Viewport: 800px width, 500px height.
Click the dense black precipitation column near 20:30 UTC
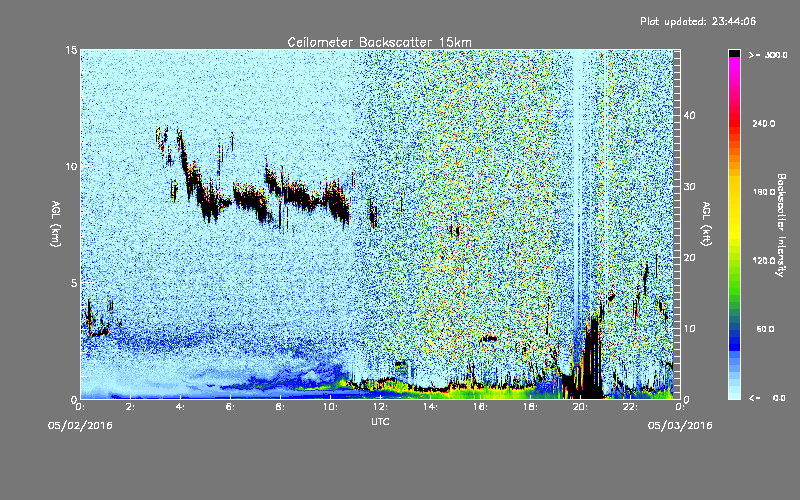click(592, 357)
